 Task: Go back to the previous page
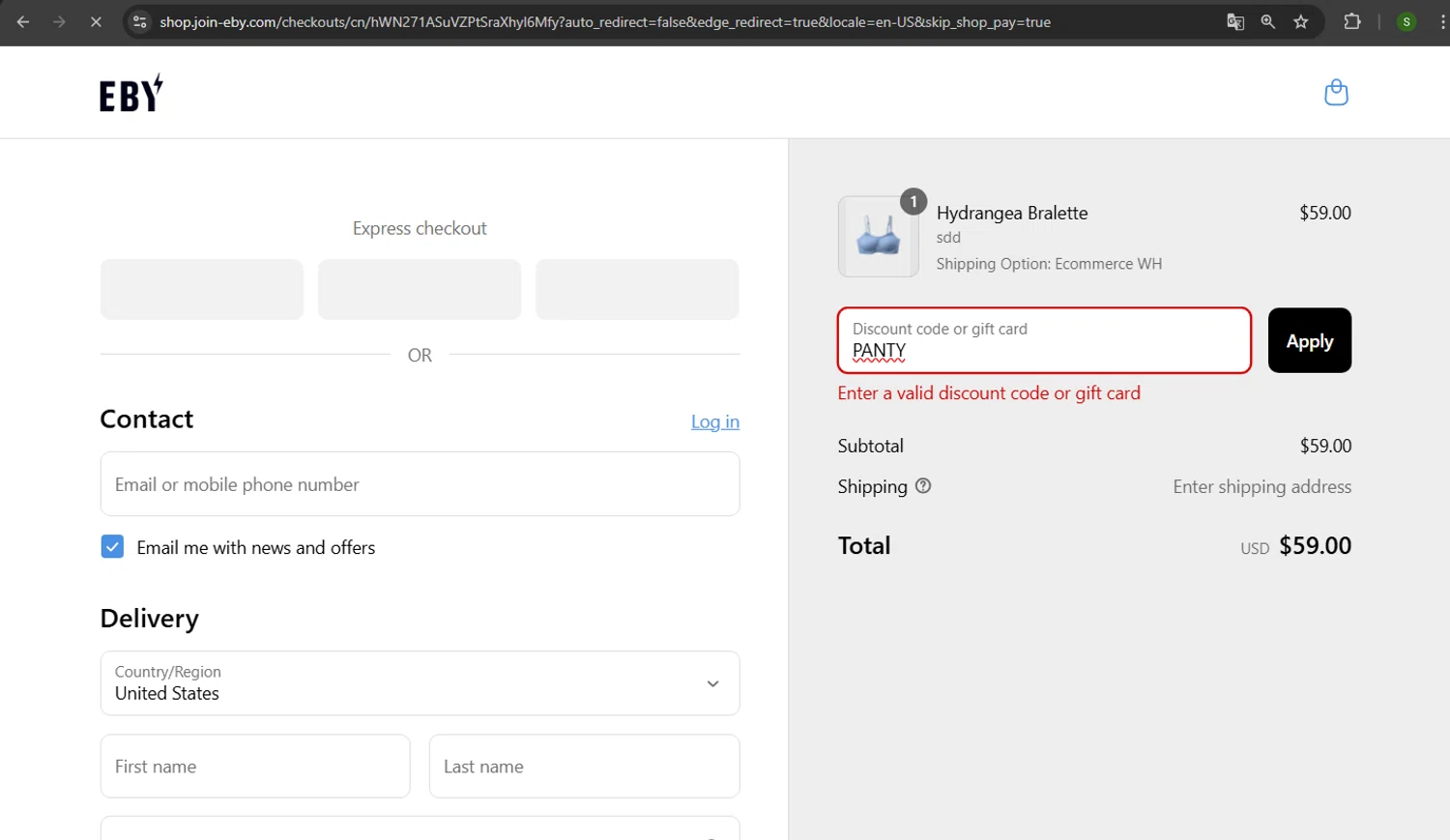pyautogui.click(x=23, y=21)
